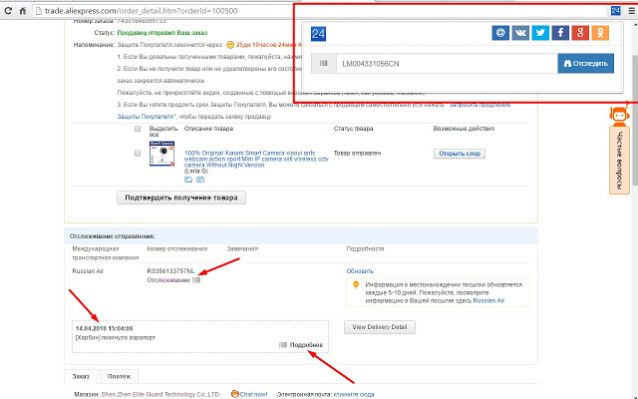Go to browser home page icon
Viewport: 638px width, 399px height.
23,11
